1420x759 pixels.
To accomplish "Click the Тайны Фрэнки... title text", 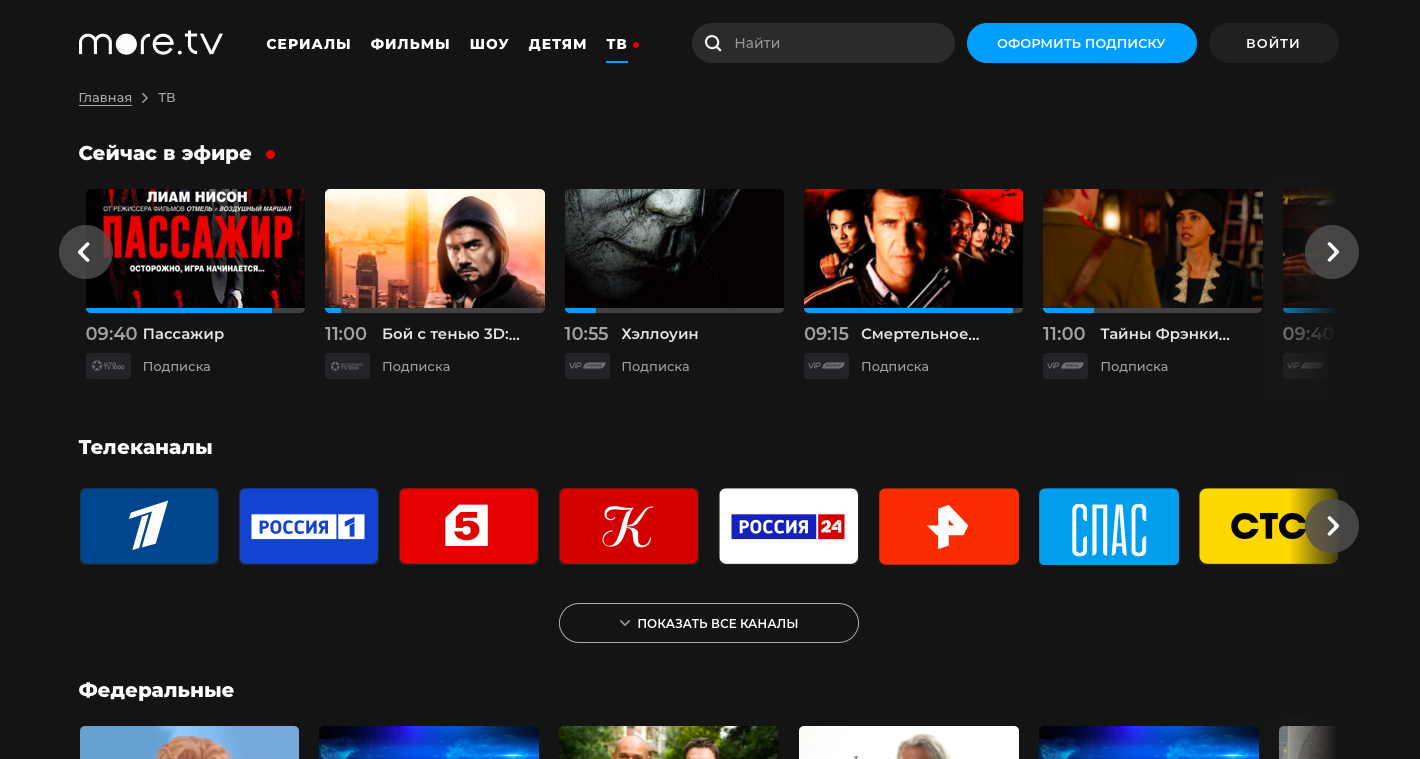I will pos(1165,334).
